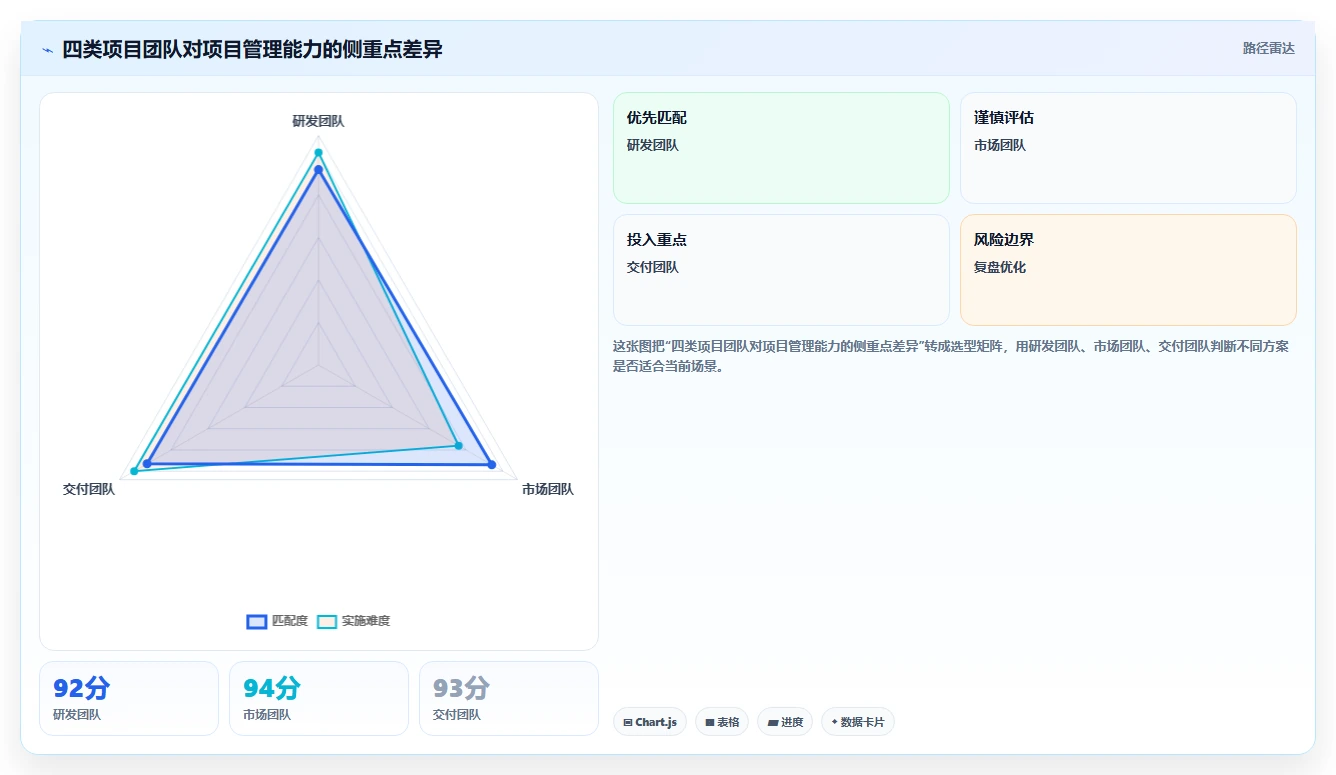Select the 94分 市场团队 stat card

point(319,698)
